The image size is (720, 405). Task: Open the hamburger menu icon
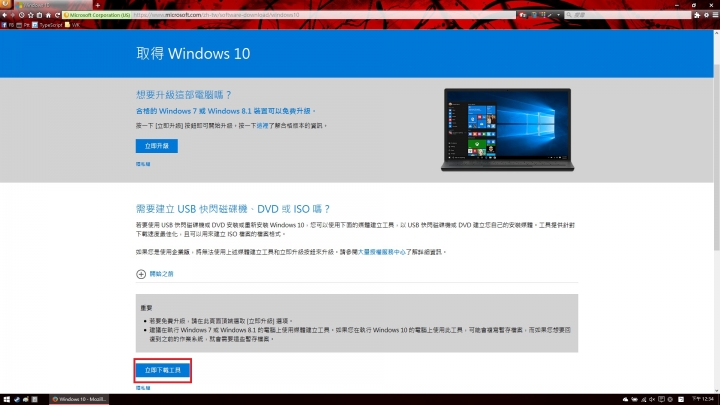pos(715,15)
